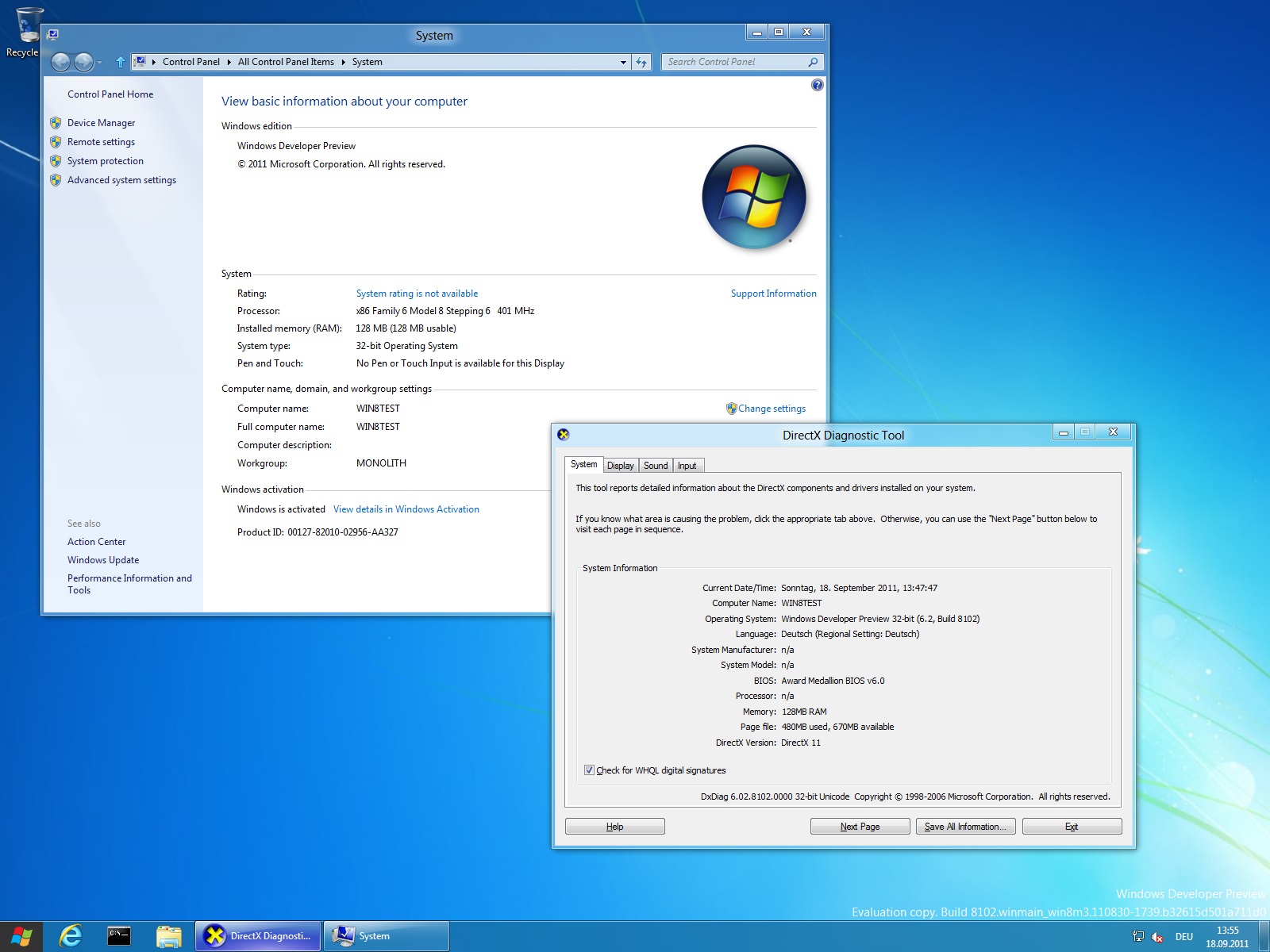Click the Start orb button

click(21, 936)
